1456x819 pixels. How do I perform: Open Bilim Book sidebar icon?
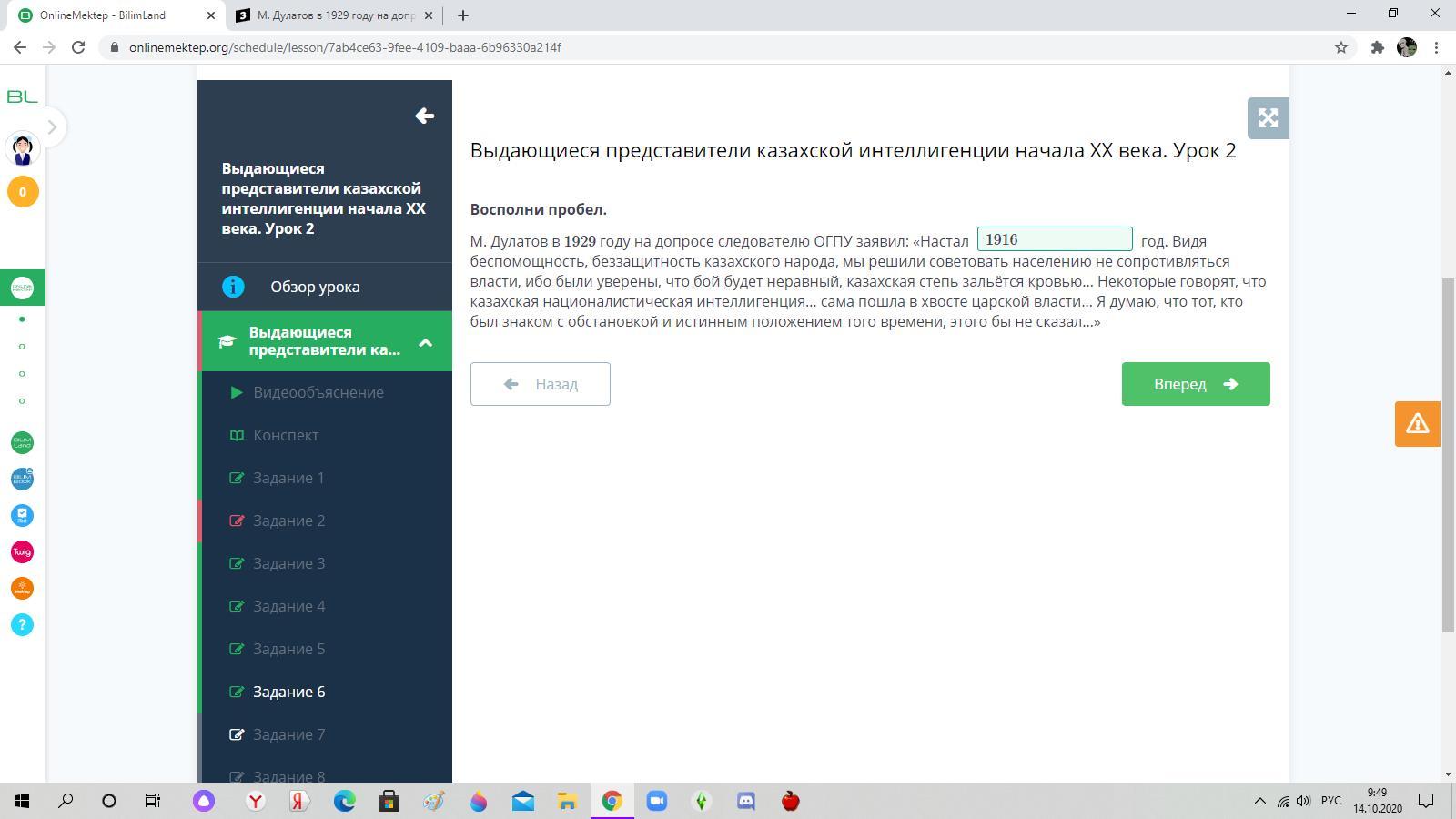(x=23, y=479)
